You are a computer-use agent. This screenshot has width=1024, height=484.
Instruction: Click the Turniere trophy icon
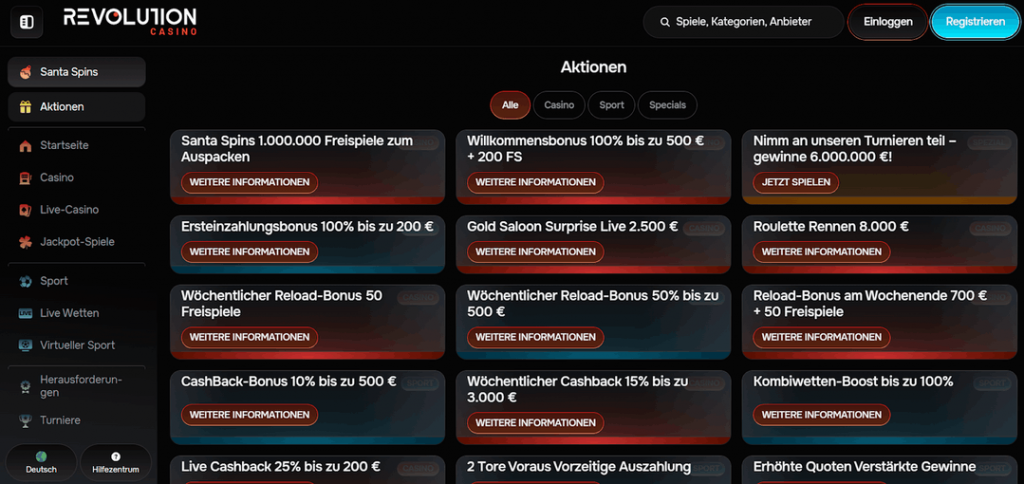[25, 421]
